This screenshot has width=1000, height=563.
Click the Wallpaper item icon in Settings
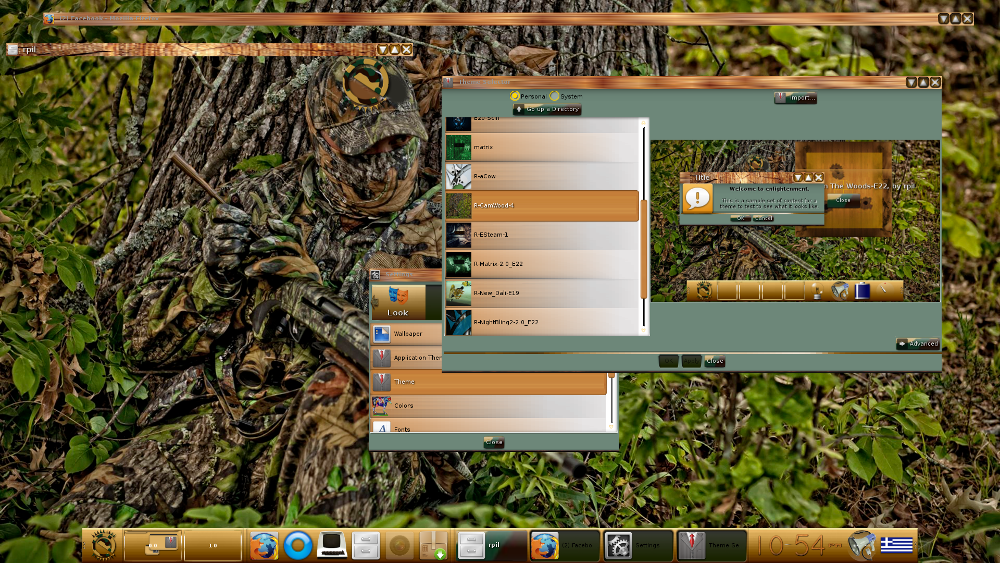tap(381, 333)
